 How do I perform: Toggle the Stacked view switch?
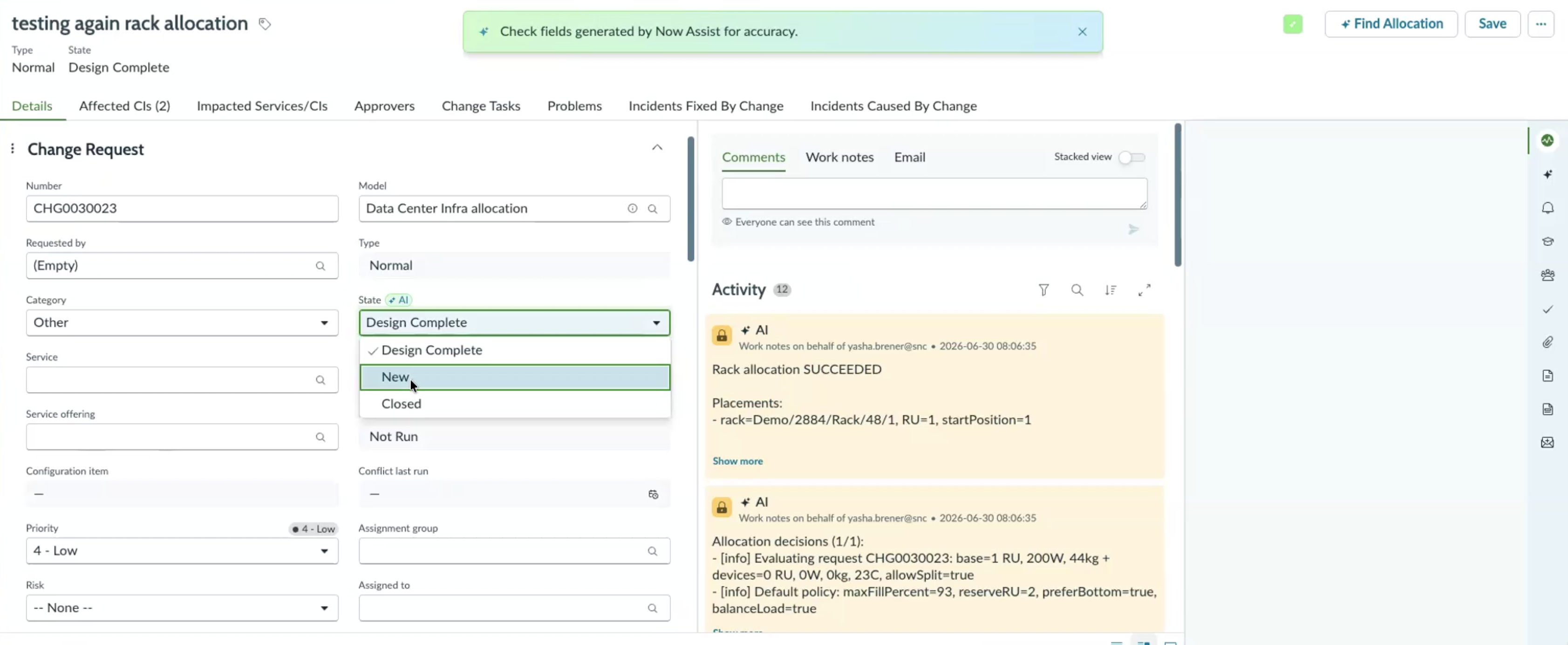click(1132, 157)
